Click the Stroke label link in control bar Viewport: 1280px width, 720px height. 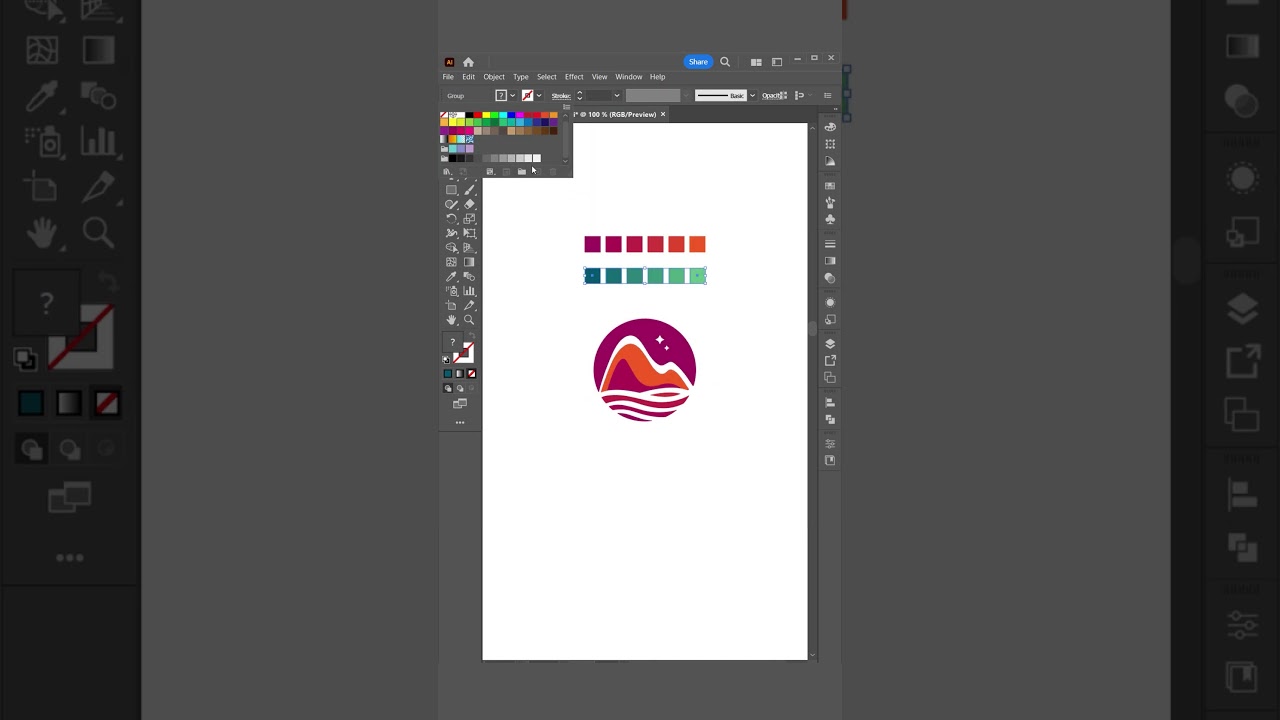point(561,96)
